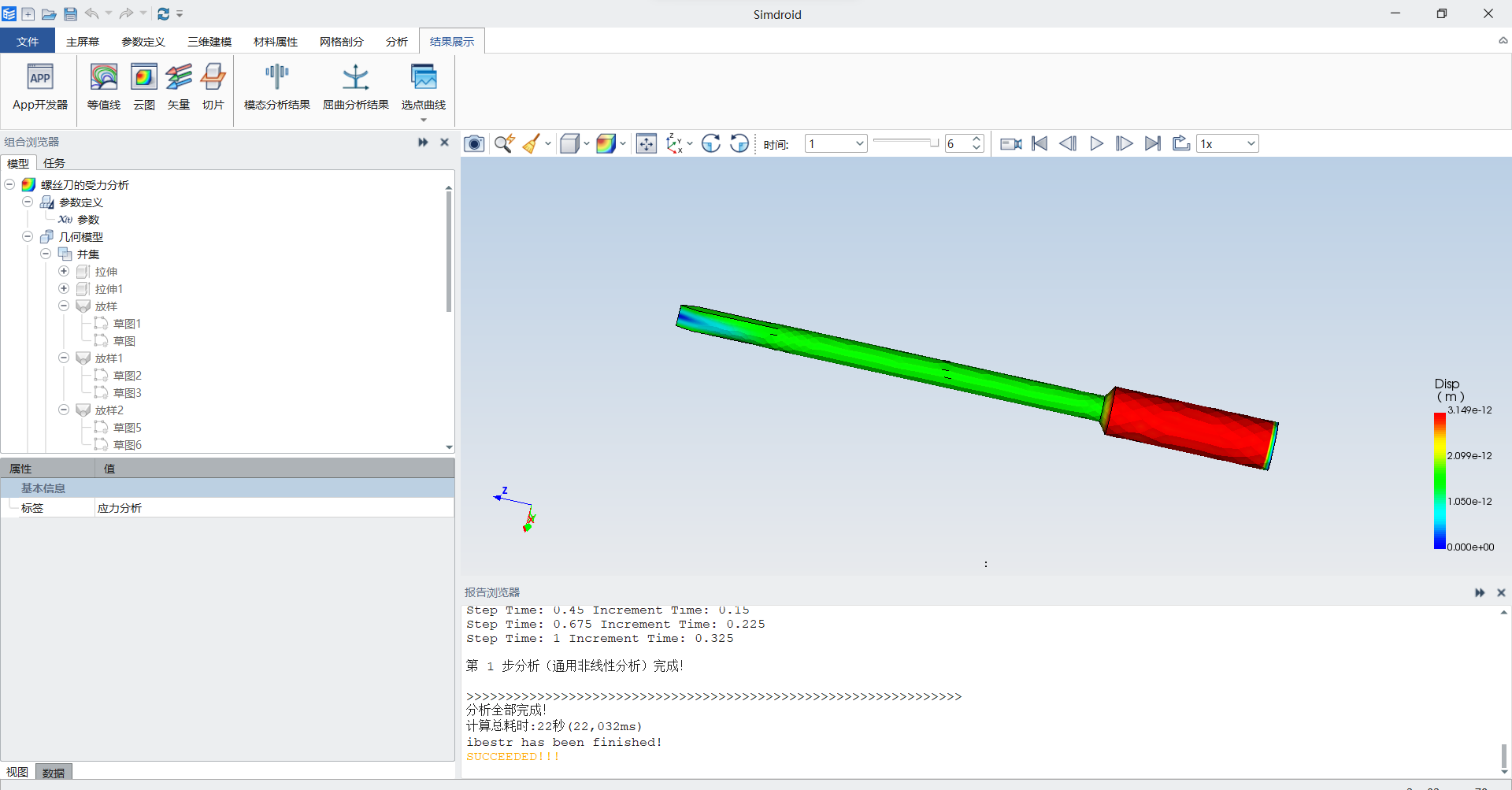Click the frame count field showing 6
The height and width of the screenshot is (790, 1512).
tap(958, 143)
